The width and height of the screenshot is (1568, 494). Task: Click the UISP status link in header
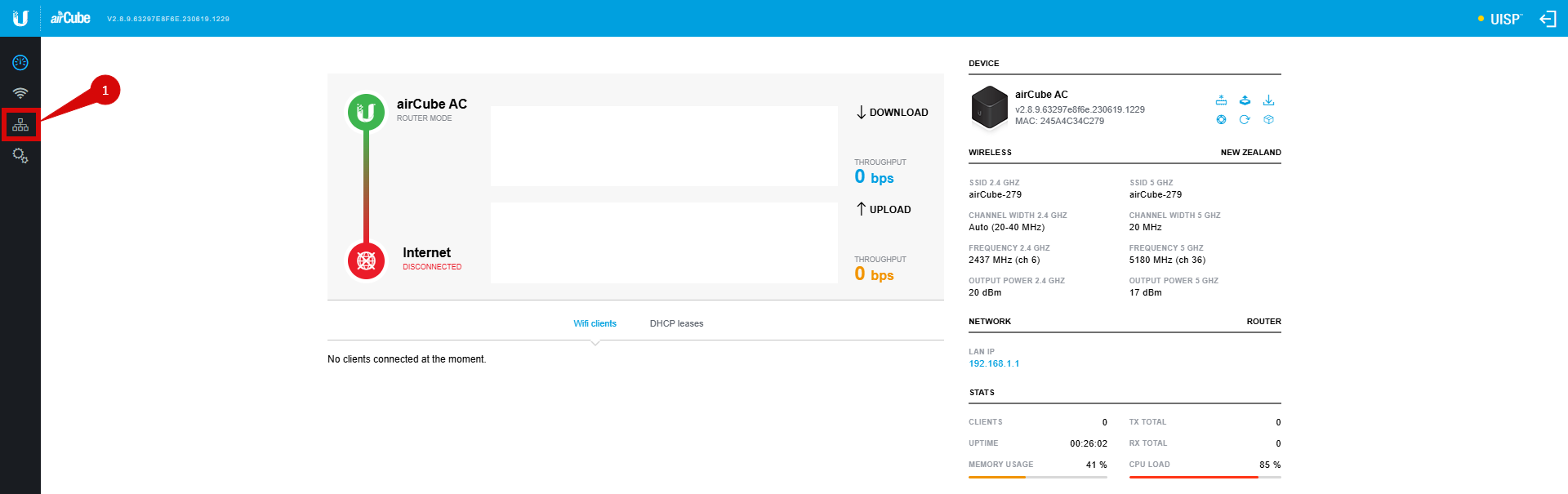point(1500,19)
